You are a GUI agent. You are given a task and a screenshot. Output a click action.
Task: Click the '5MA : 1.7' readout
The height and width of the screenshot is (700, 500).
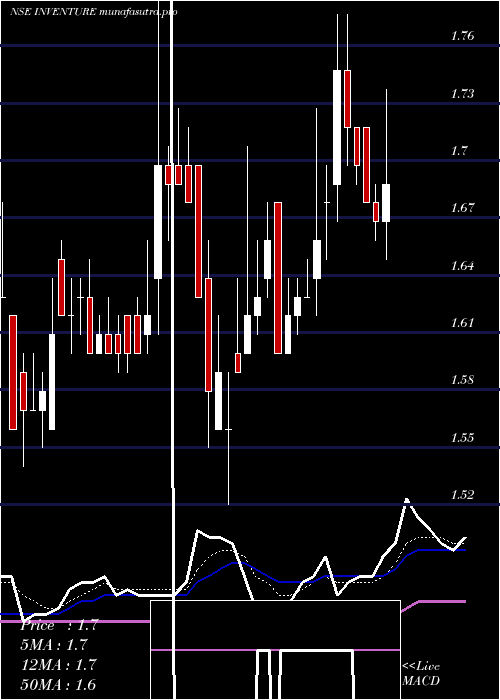54,645
